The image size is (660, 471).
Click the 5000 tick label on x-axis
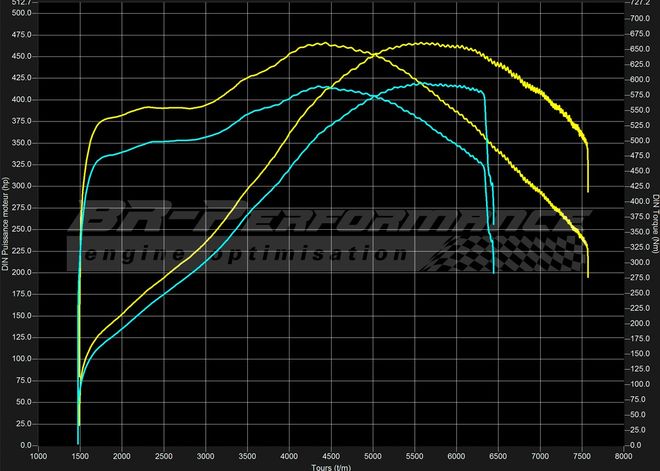click(x=372, y=455)
